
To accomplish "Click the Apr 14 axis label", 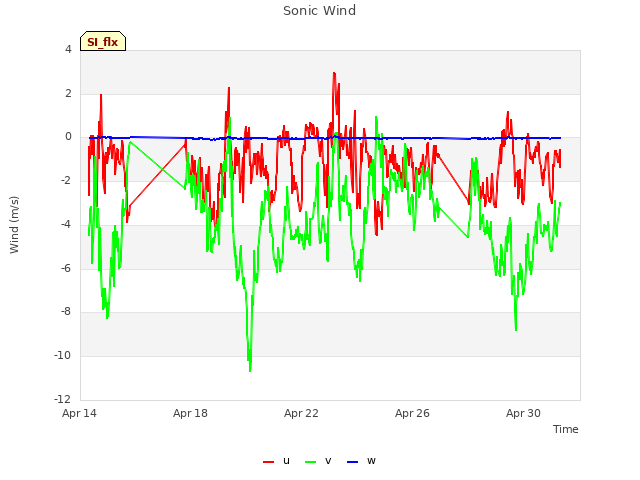I will click(x=79, y=413).
